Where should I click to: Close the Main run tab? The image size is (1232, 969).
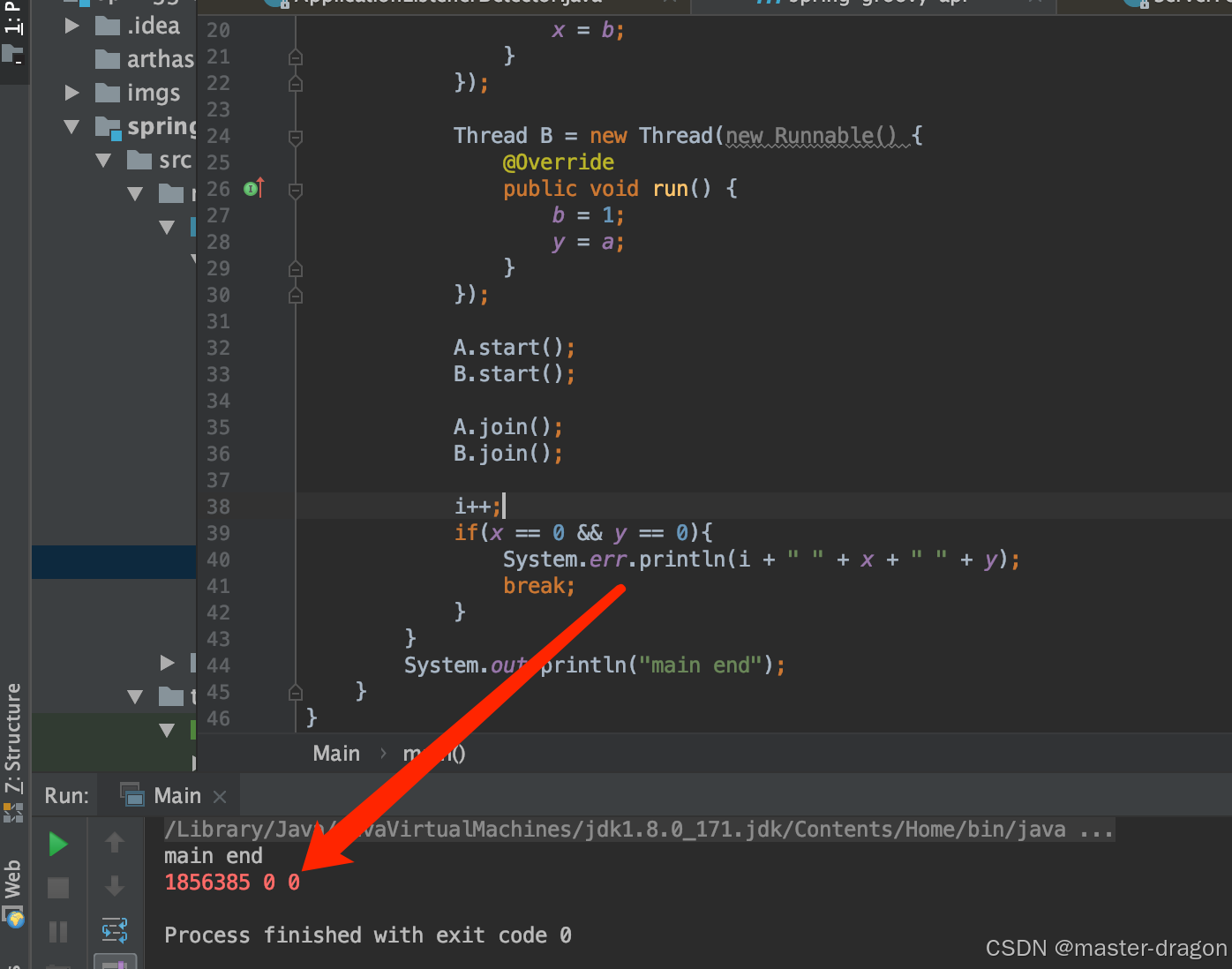click(220, 797)
